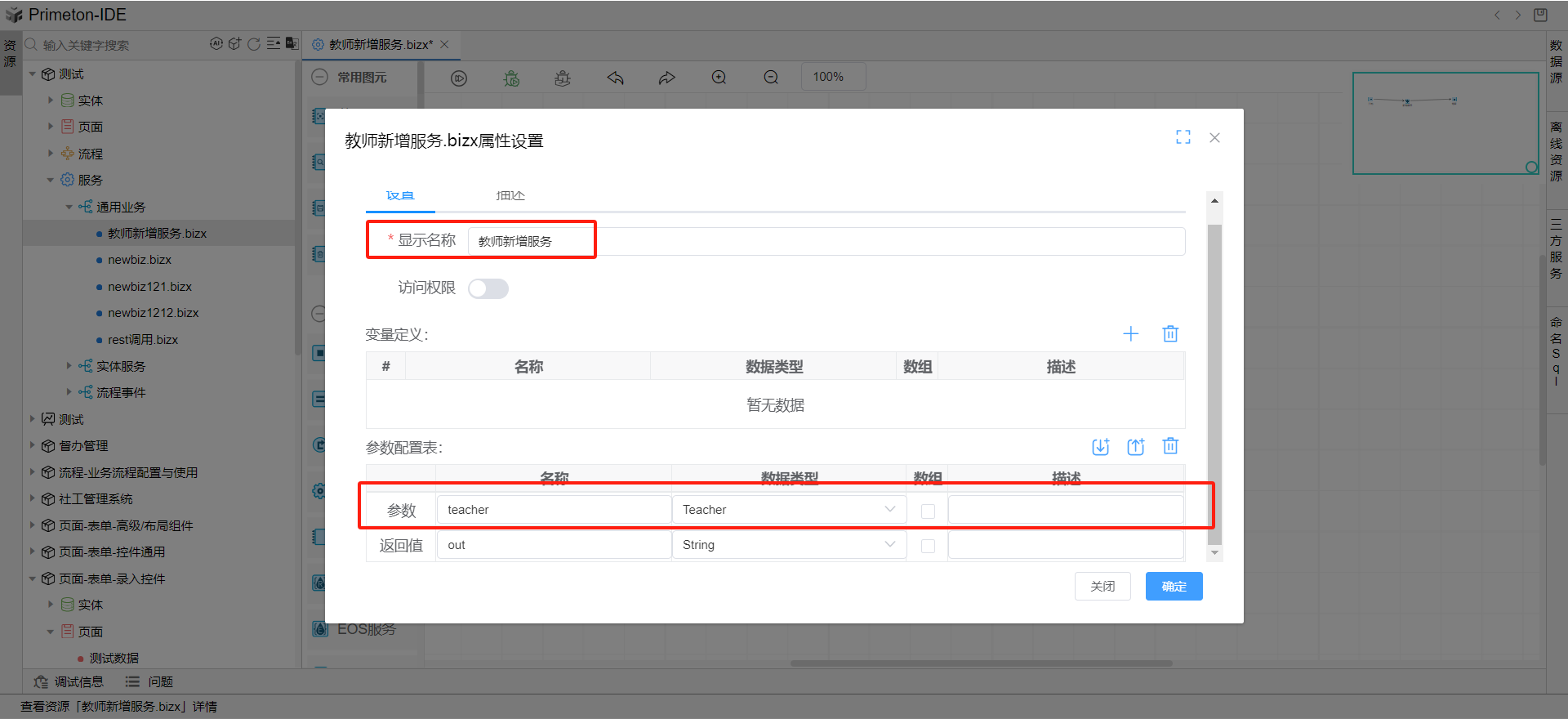Select the 设置 tab in dialog
This screenshot has width=1568, height=719.
point(400,196)
